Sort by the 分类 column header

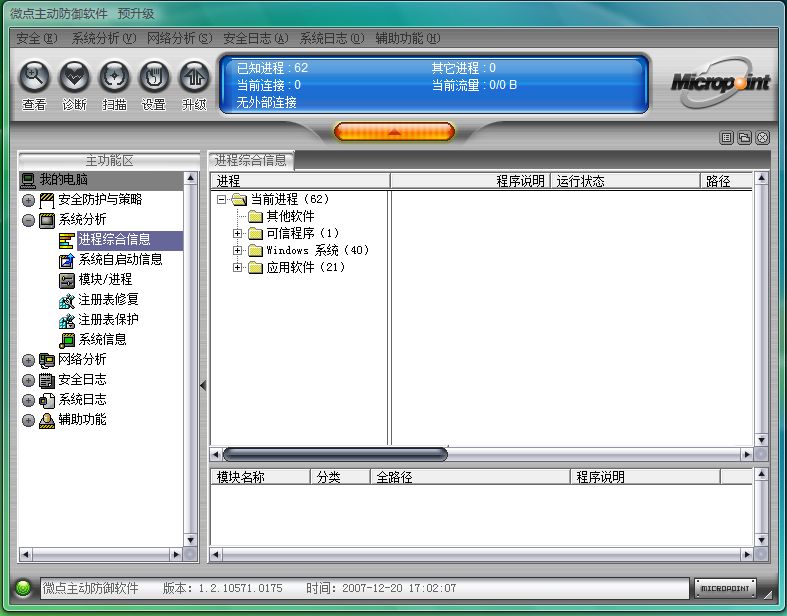[x=340, y=476]
